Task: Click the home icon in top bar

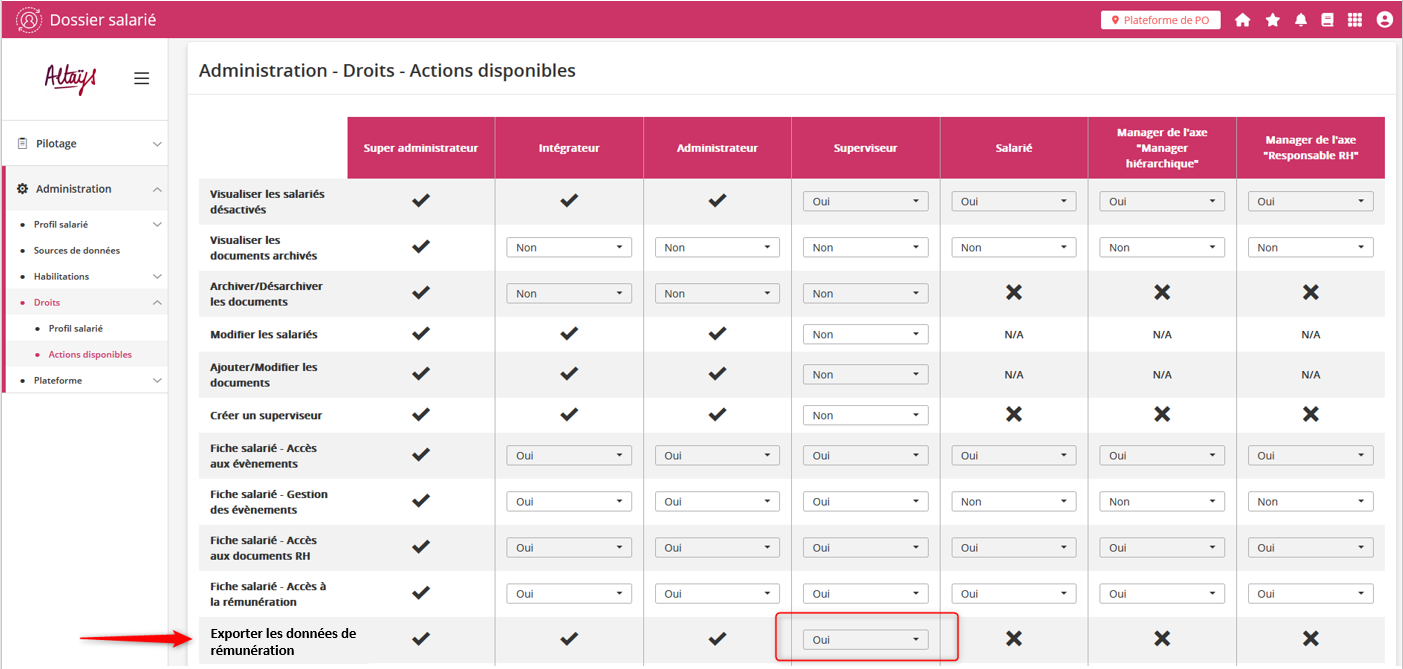Action: 1242,20
